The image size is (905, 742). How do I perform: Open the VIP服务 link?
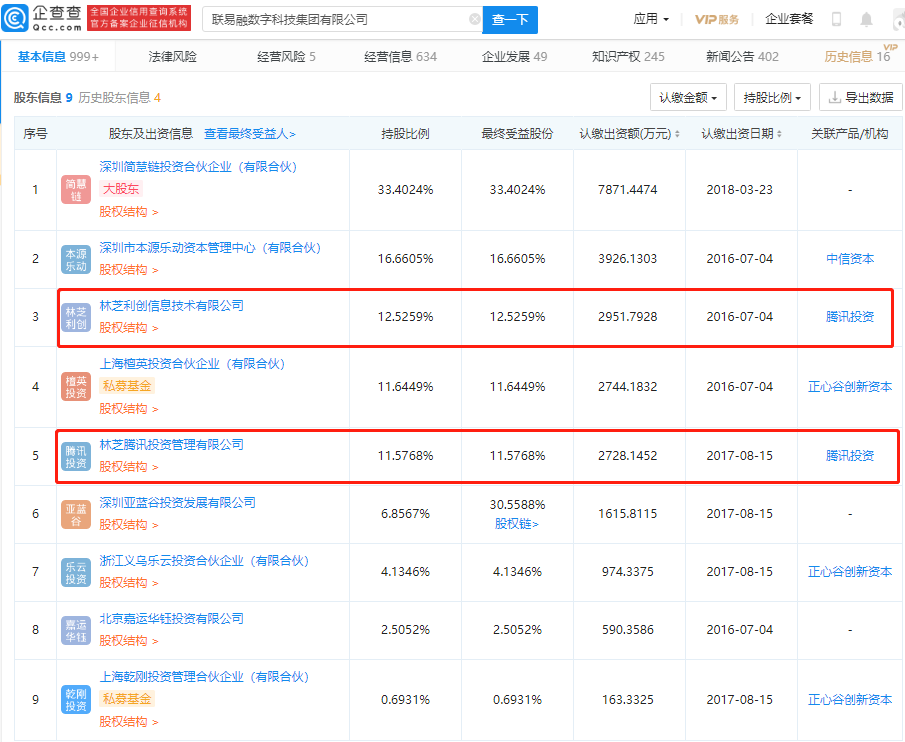pos(717,20)
